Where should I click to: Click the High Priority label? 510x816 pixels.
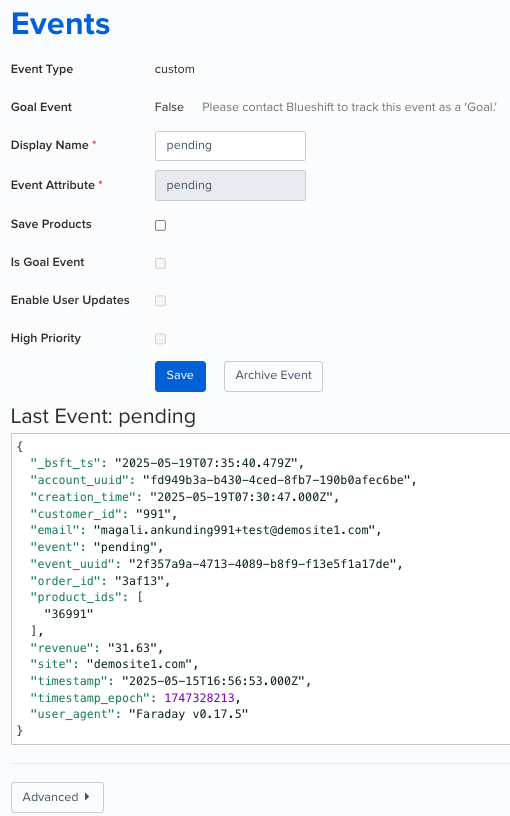click(x=46, y=338)
